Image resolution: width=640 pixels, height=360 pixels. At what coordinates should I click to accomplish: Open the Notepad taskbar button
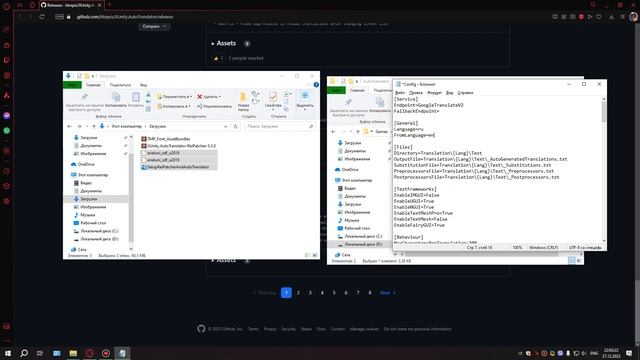(122, 353)
